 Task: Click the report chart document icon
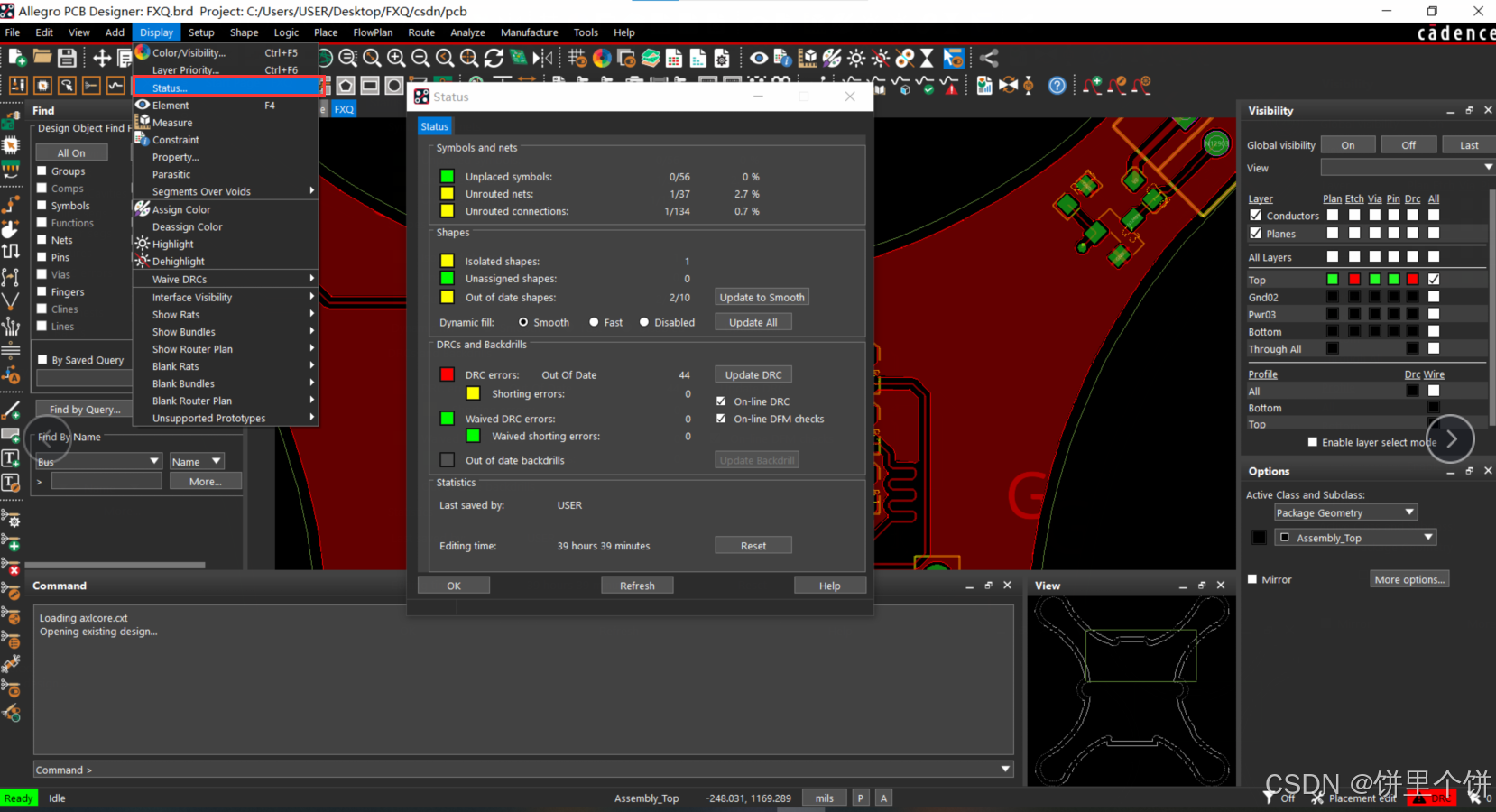click(x=984, y=85)
